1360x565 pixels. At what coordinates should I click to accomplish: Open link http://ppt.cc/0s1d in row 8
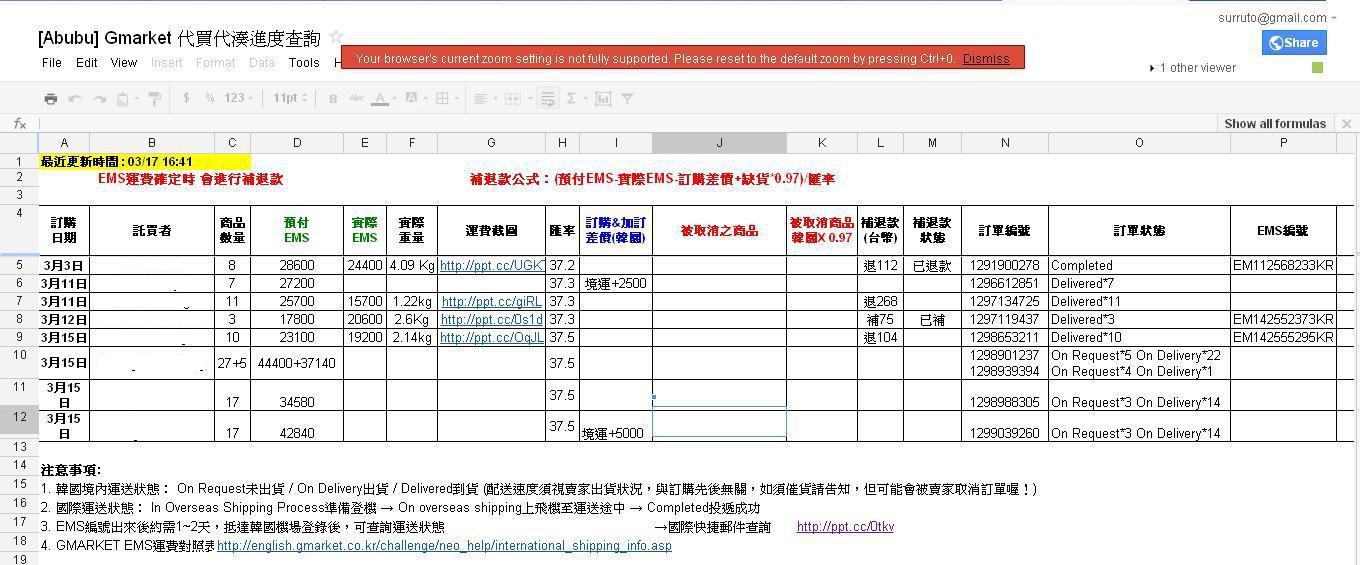491,319
